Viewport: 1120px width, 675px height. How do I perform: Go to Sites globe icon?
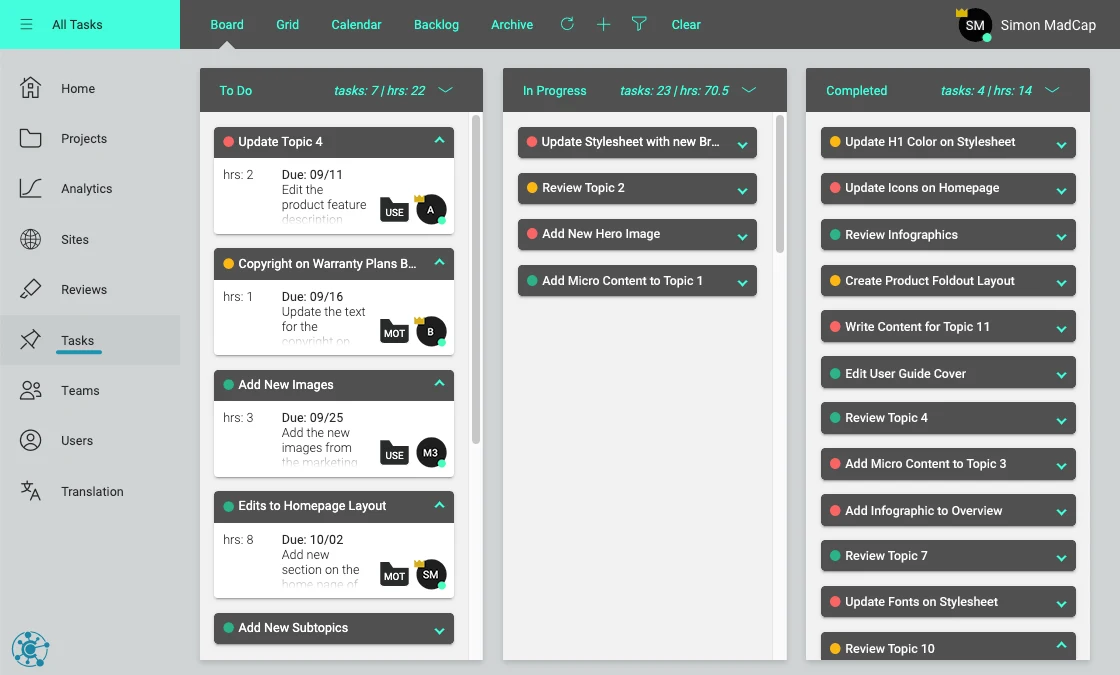[30, 239]
